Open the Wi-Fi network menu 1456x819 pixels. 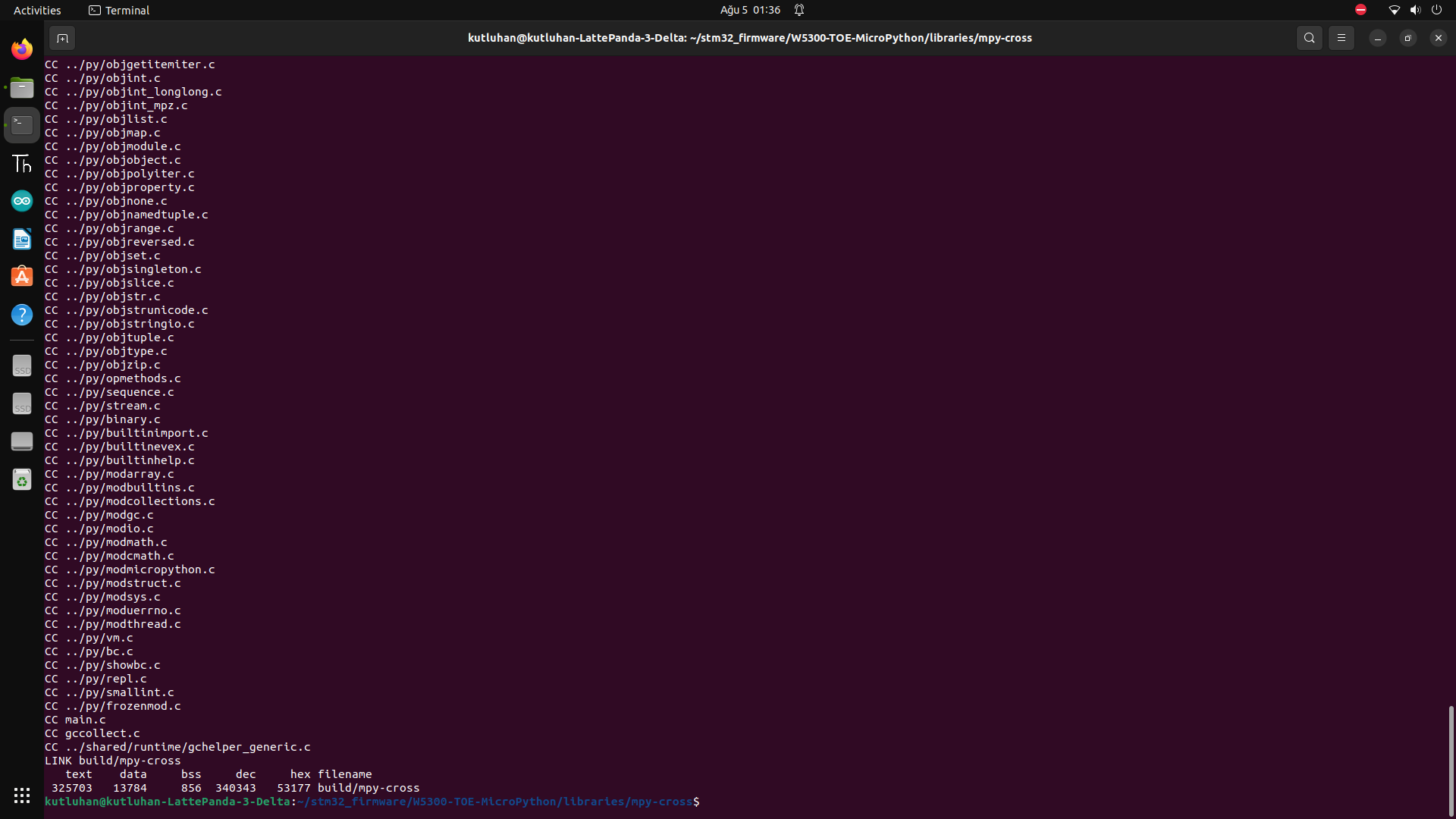tap(1394, 10)
